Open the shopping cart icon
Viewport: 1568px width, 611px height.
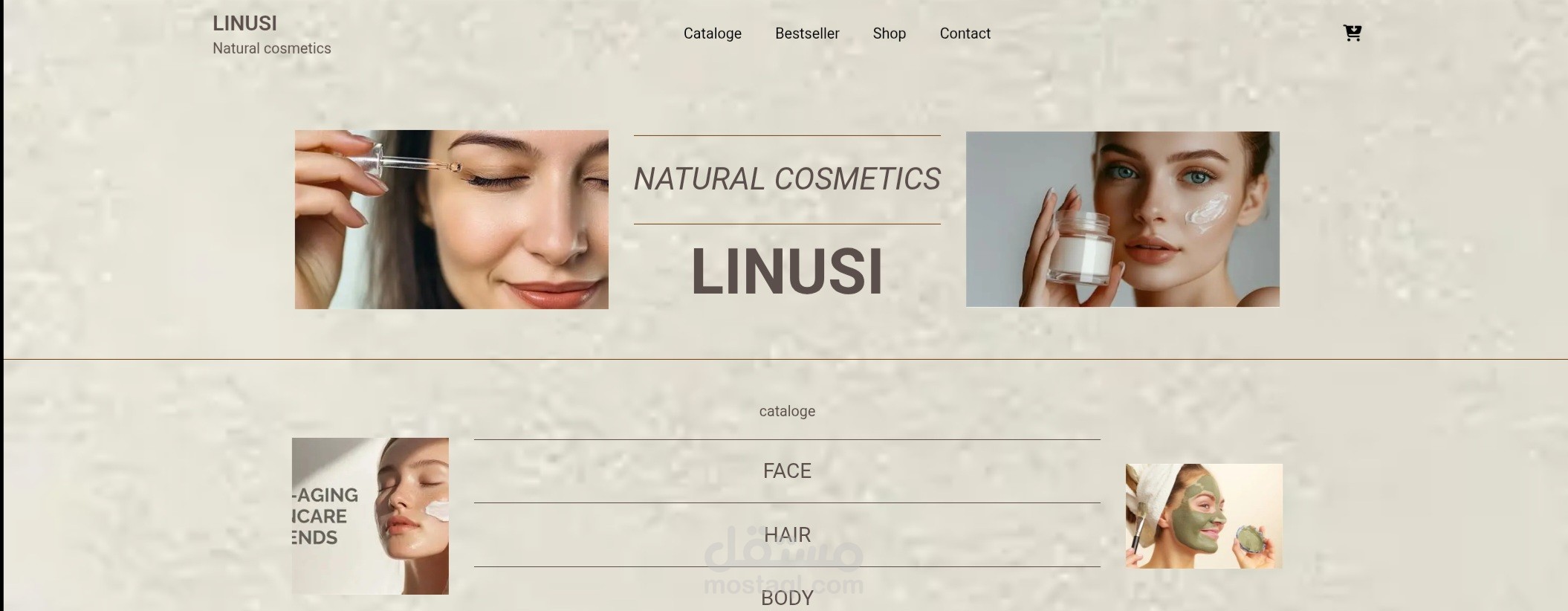point(1352,33)
